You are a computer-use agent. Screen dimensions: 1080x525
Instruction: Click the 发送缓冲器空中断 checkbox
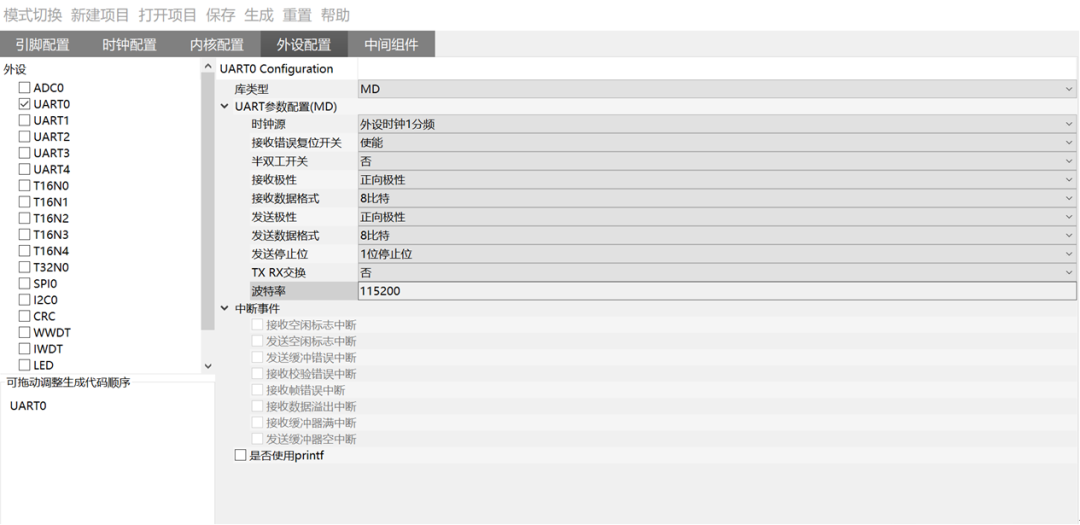coord(257,439)
